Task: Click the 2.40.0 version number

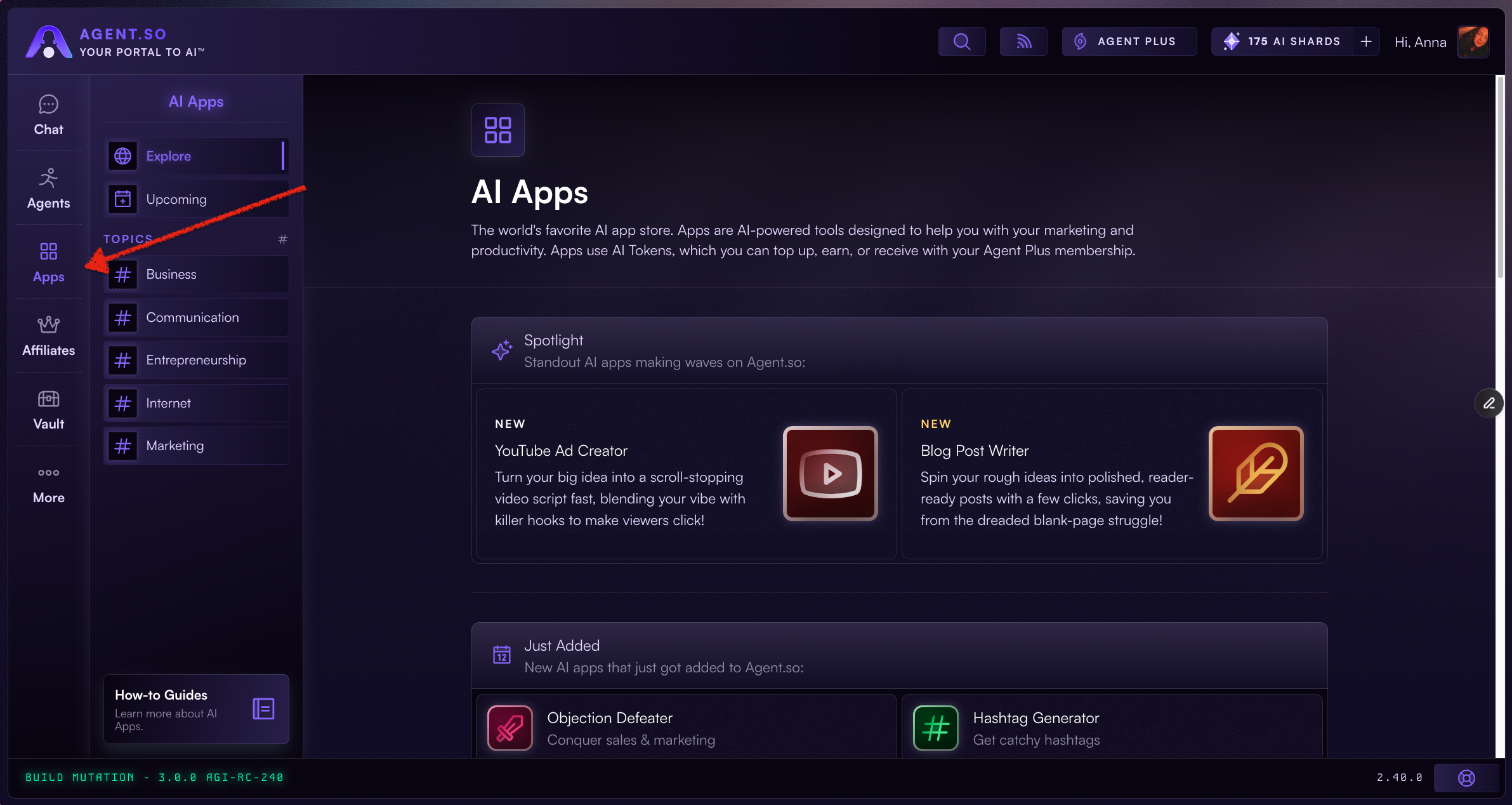Action: [1399, 778]
